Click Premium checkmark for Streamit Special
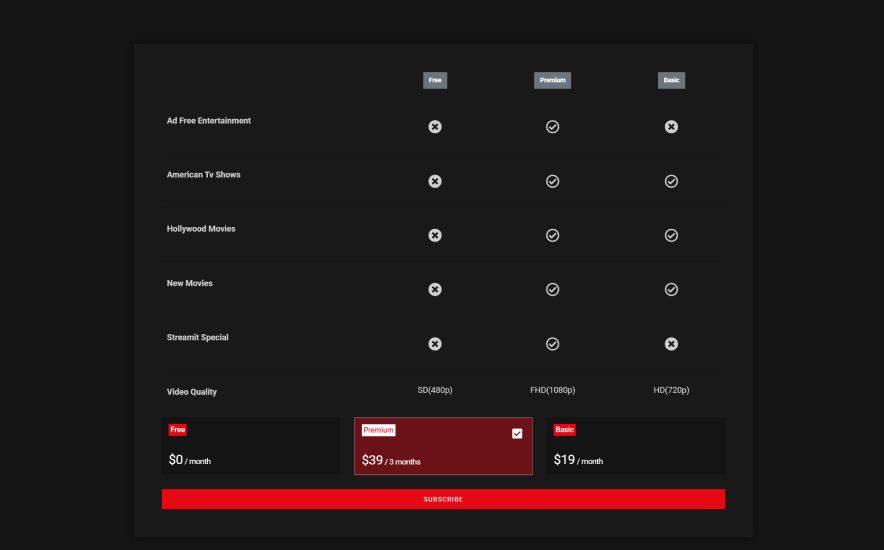 pos(552,344)
